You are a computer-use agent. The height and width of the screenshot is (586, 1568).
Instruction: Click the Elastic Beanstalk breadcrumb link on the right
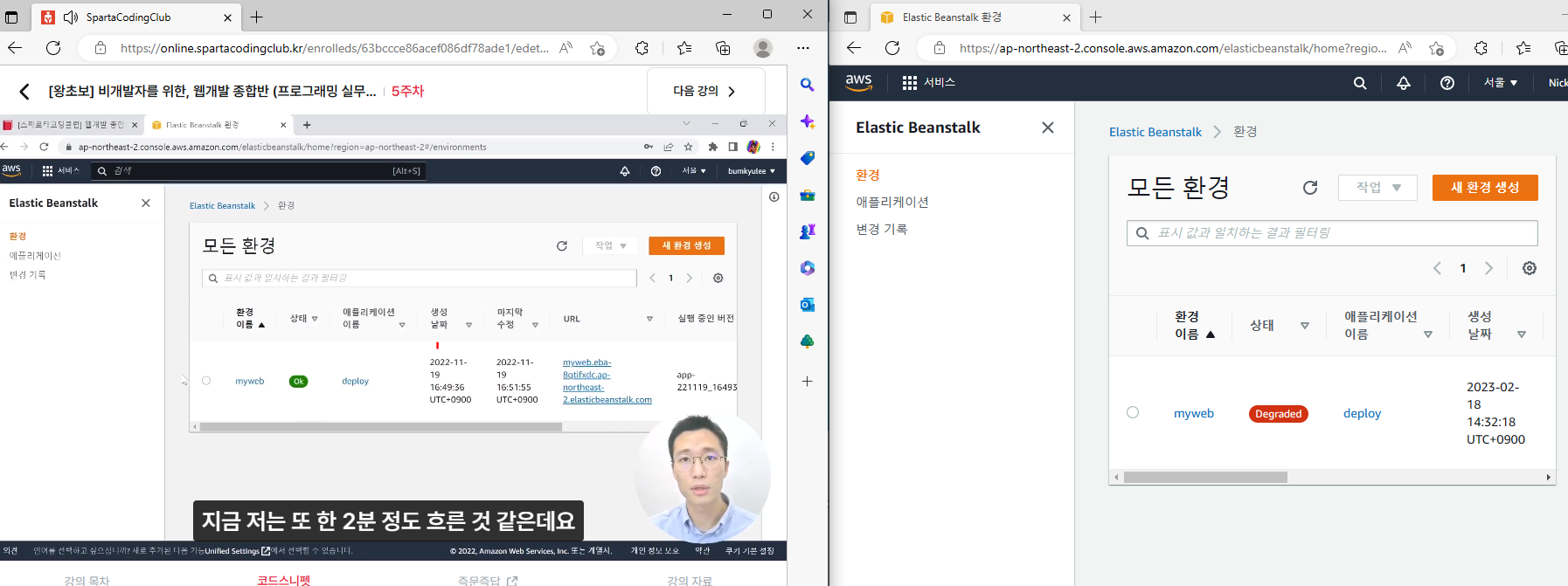[x=1155, y=132]
